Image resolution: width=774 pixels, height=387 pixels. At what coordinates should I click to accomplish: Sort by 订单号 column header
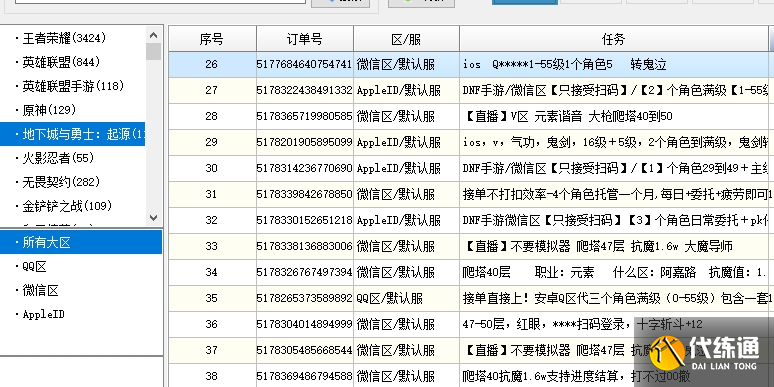pyautogui.click(x=305, y=39)
